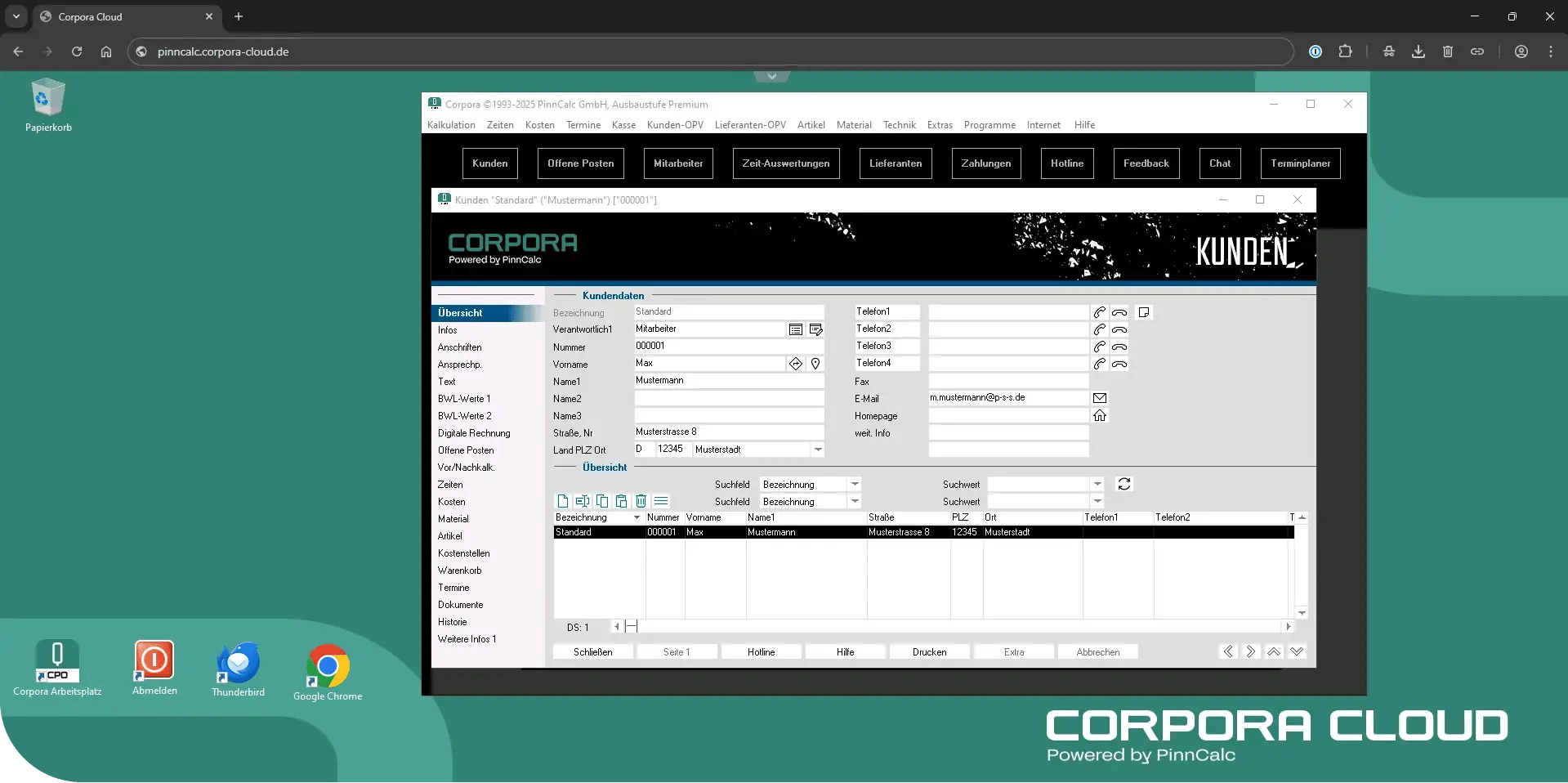Expand the Musterstadt Ort dropdown
Image resolution: width=1568 pixels, height=783 pixels.
817,450
